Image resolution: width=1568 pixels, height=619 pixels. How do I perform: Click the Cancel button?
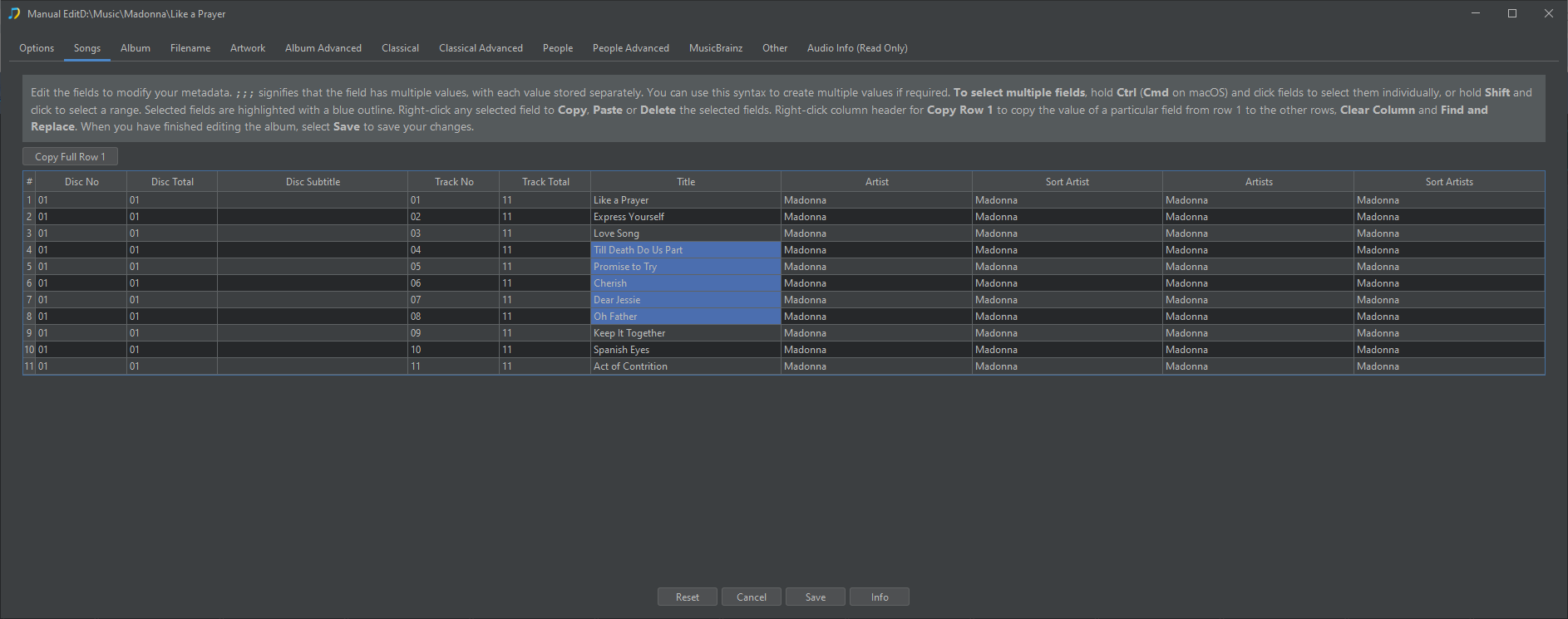click(x=752, y=597)
